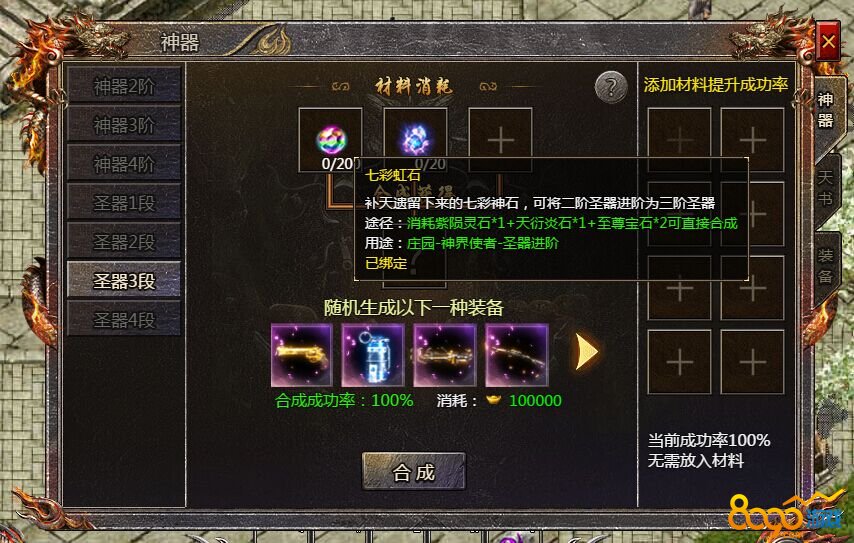Switch to the 神器3阶 tab

coord(124,125)
